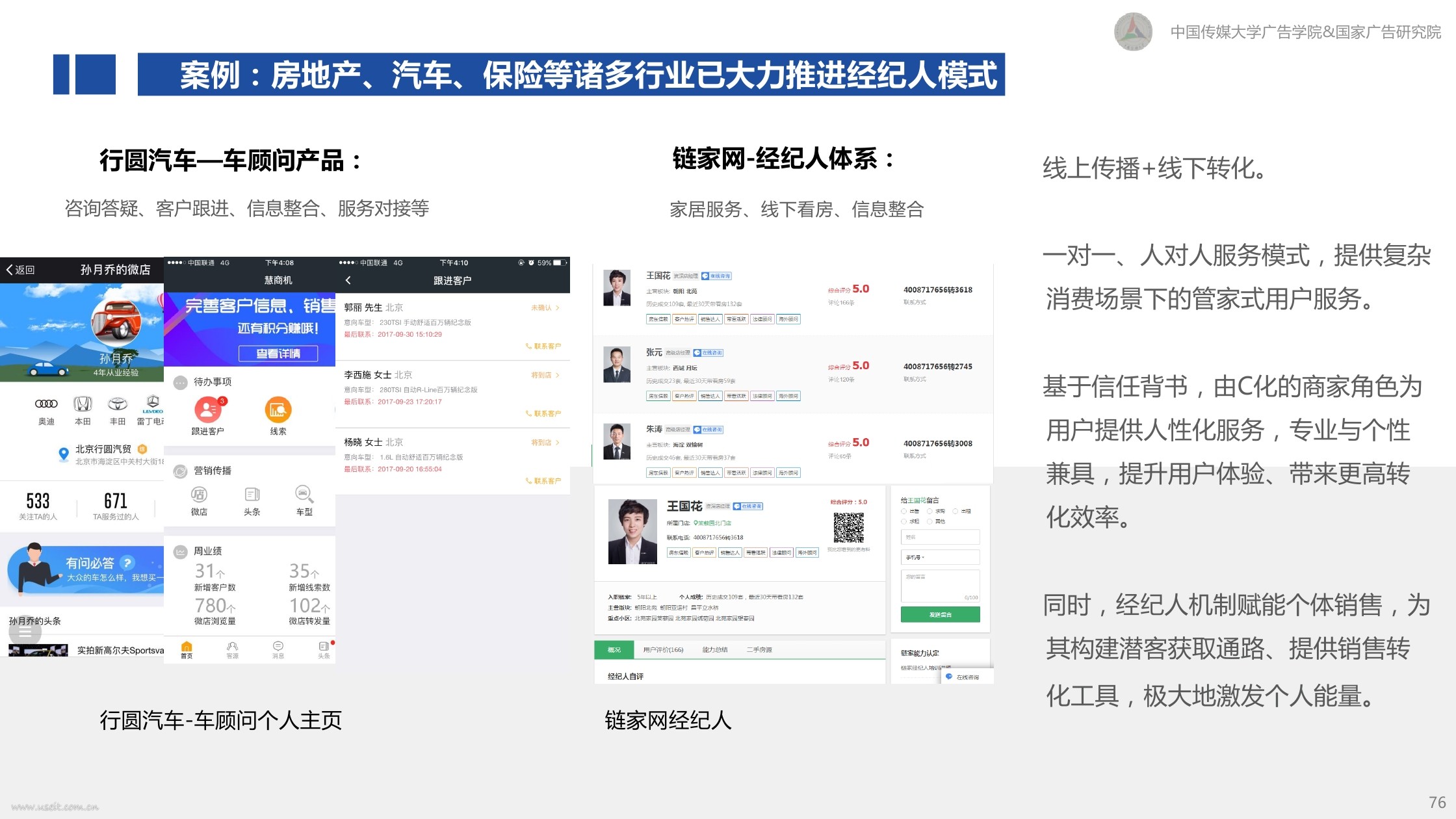Open 张元 agent photo
1456x819 pixels.
pos(617,365)
